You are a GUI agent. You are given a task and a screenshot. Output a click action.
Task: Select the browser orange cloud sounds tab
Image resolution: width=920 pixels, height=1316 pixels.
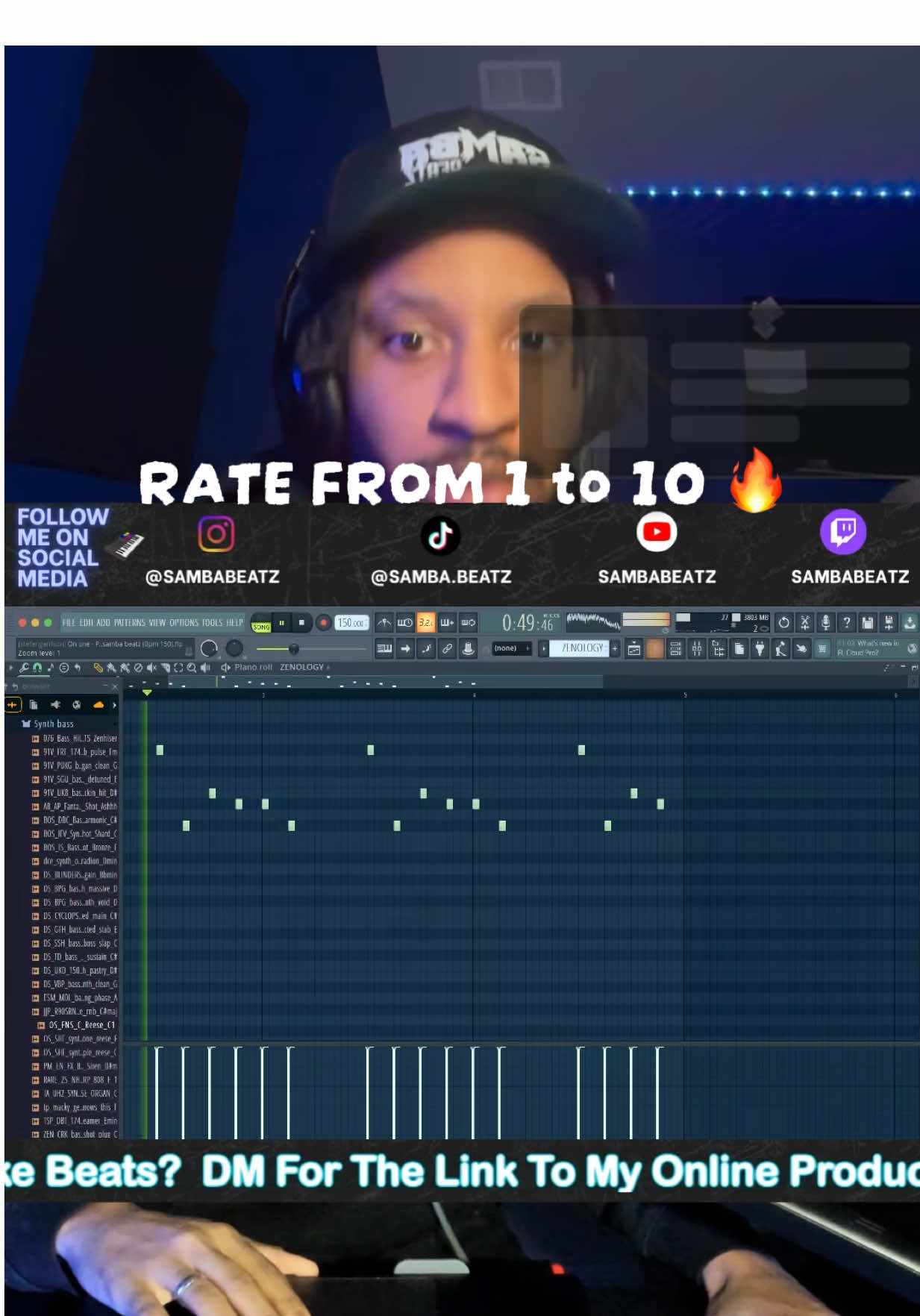point(98,704)
